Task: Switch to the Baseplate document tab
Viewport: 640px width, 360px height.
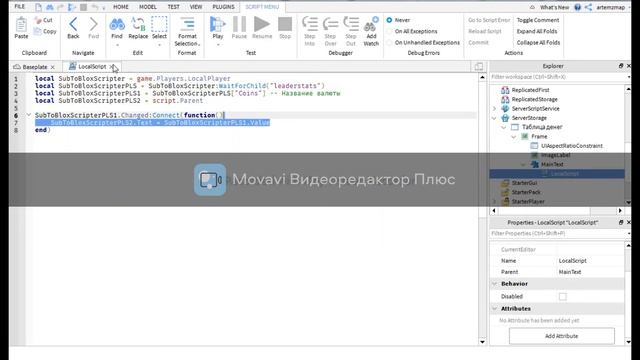Action: coord(35,67)
